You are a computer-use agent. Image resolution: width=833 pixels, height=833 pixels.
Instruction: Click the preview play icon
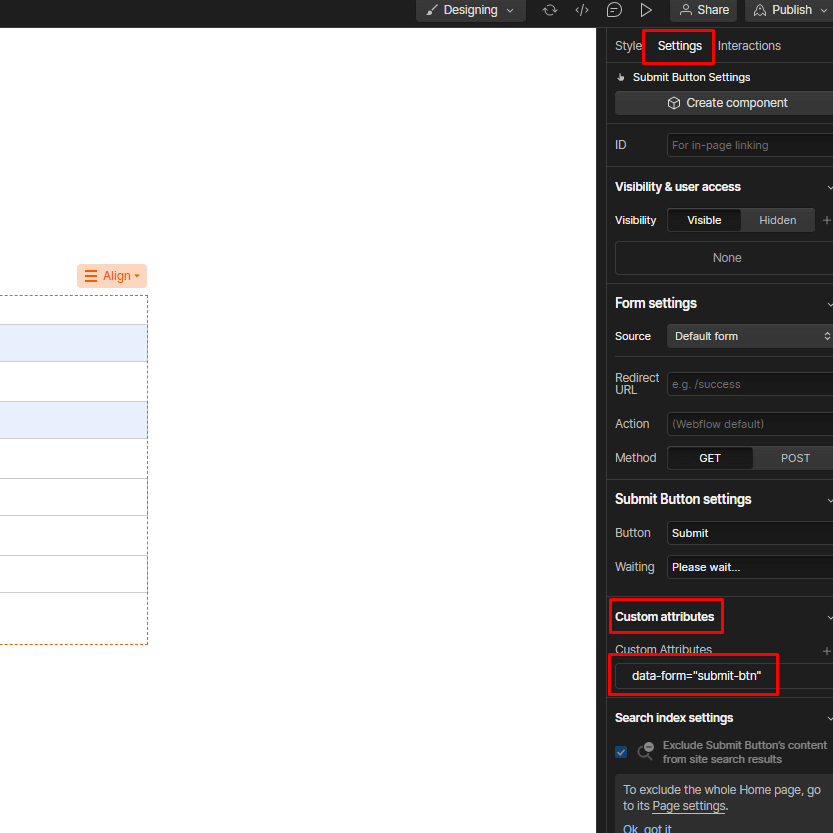click(x=646, y=10)
